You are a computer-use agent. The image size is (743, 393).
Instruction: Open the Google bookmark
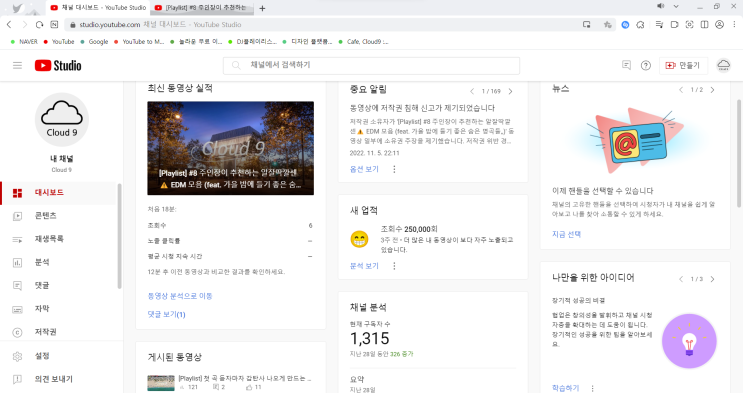94,42
